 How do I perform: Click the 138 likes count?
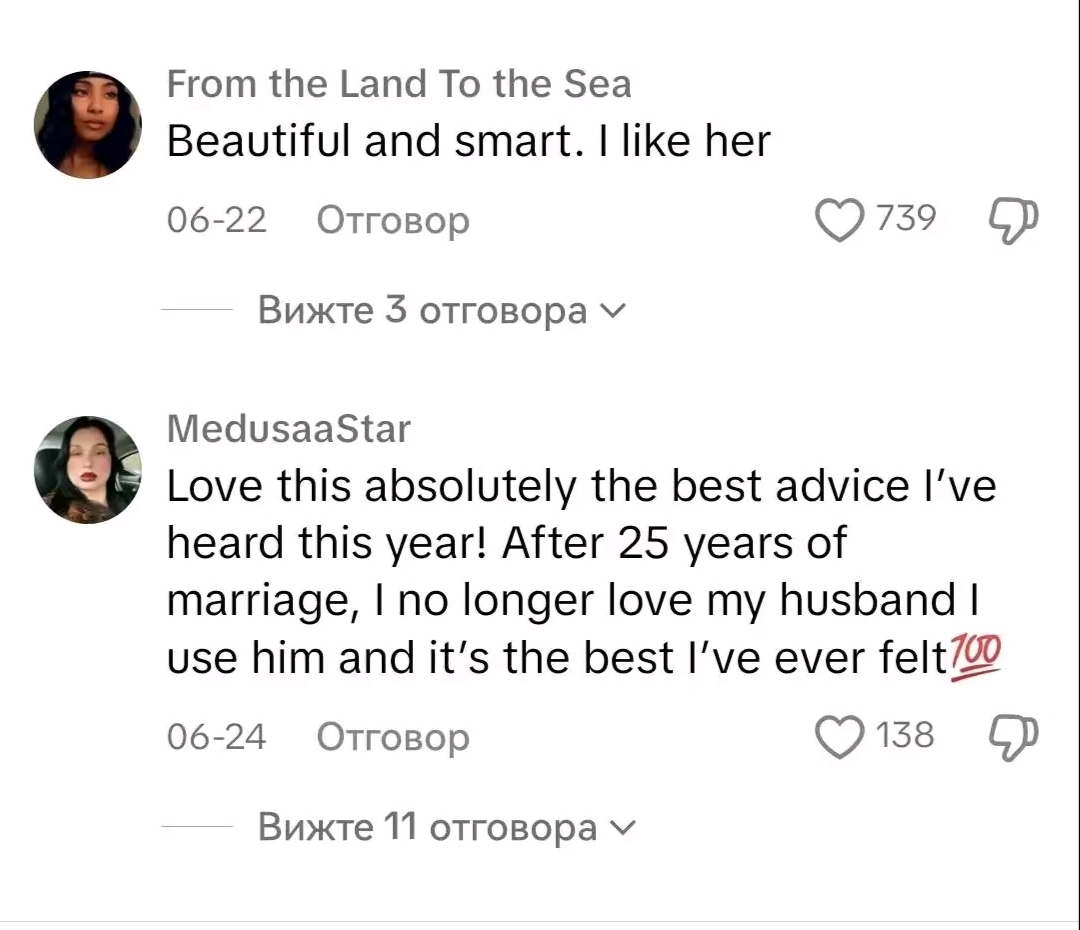[x=906, y=736]
